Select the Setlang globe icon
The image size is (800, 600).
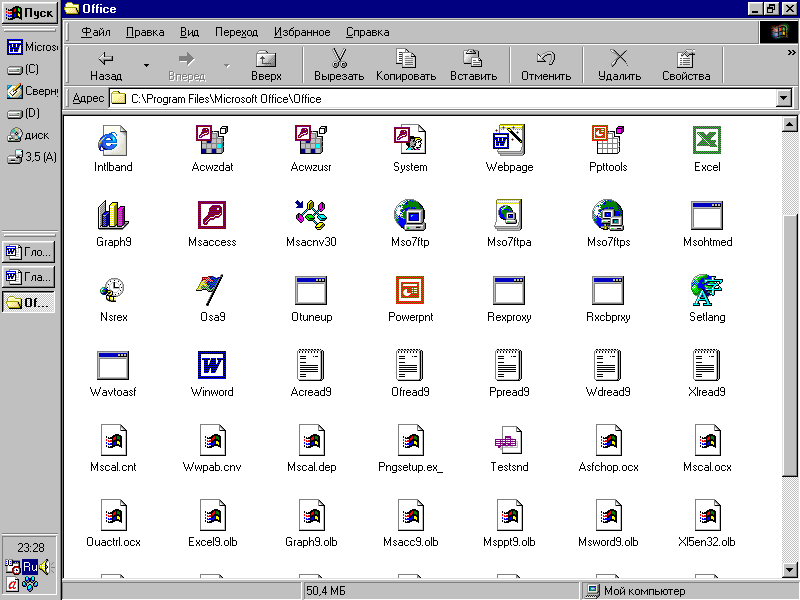click(x=707, y=290)
